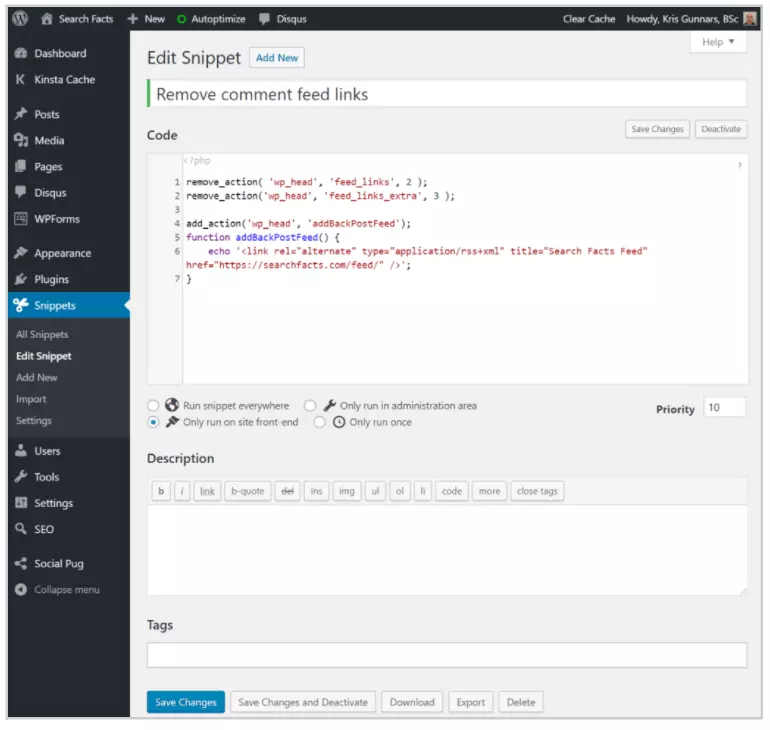Viewport: 770px width, 730px height.
Task: Click the Autoptimize green circle icon
Action: [x=181, y=19]
